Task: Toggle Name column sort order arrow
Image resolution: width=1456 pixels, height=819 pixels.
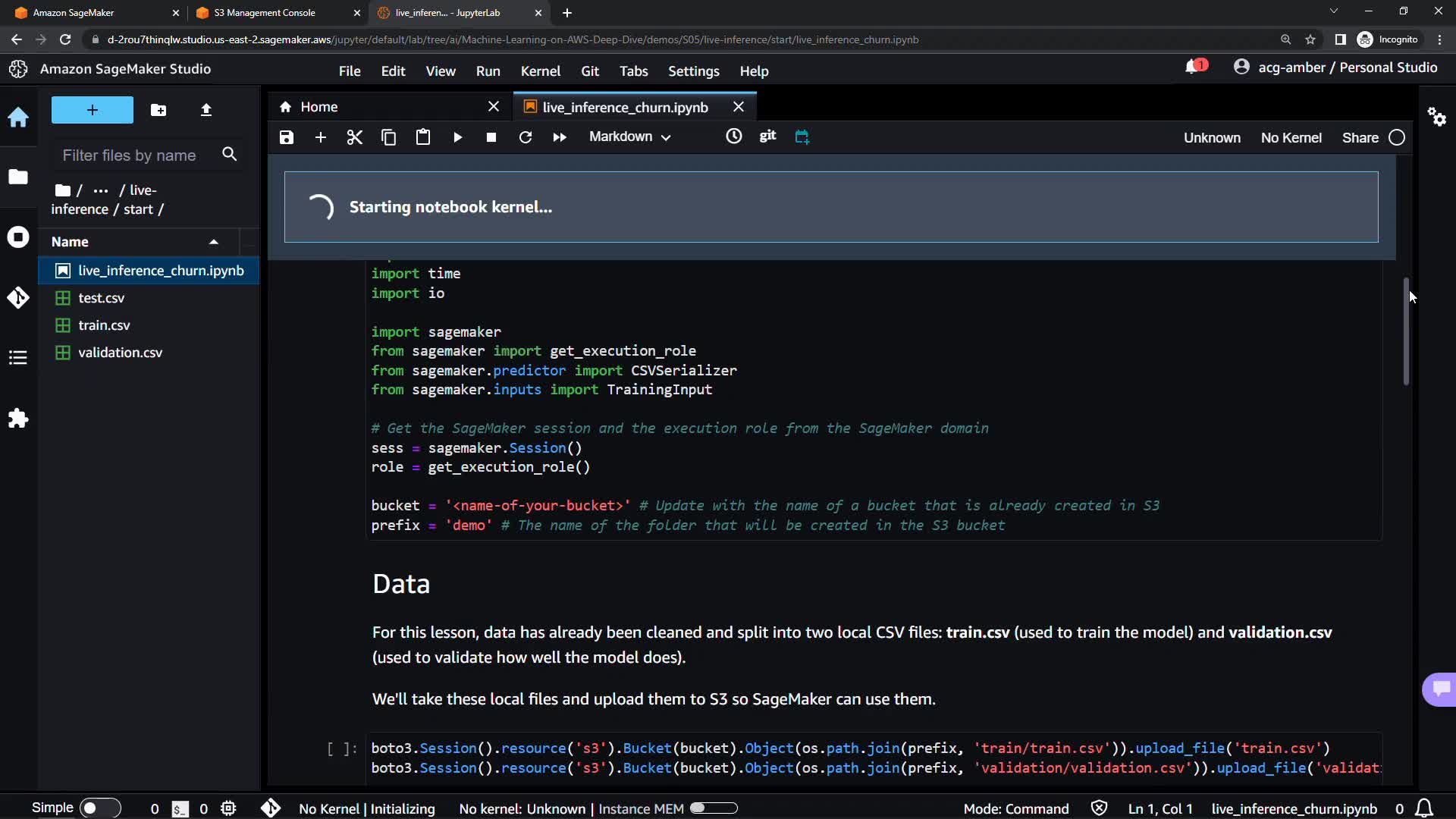Action: pos(214,242)
